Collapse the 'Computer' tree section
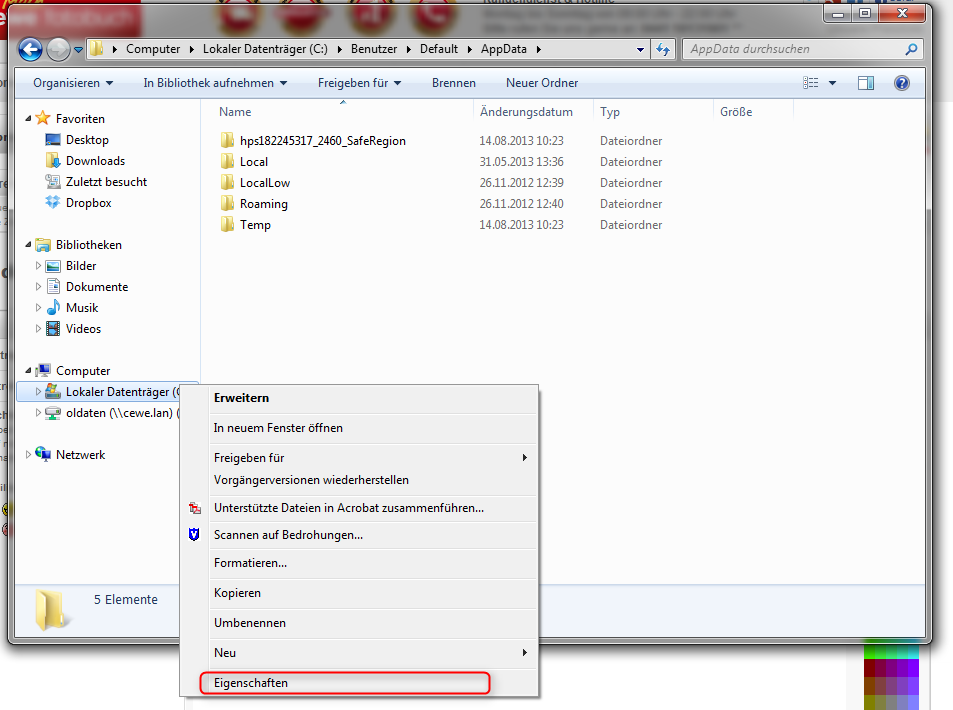Screen dimensions: 953x710 [x=28, y=370]
